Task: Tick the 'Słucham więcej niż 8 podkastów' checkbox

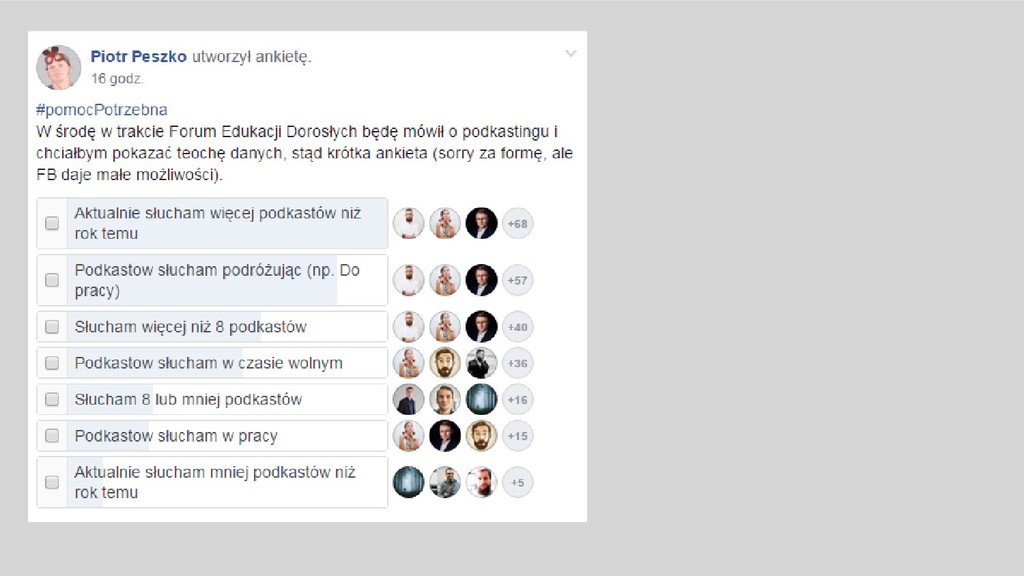Action: click(52, 327)
